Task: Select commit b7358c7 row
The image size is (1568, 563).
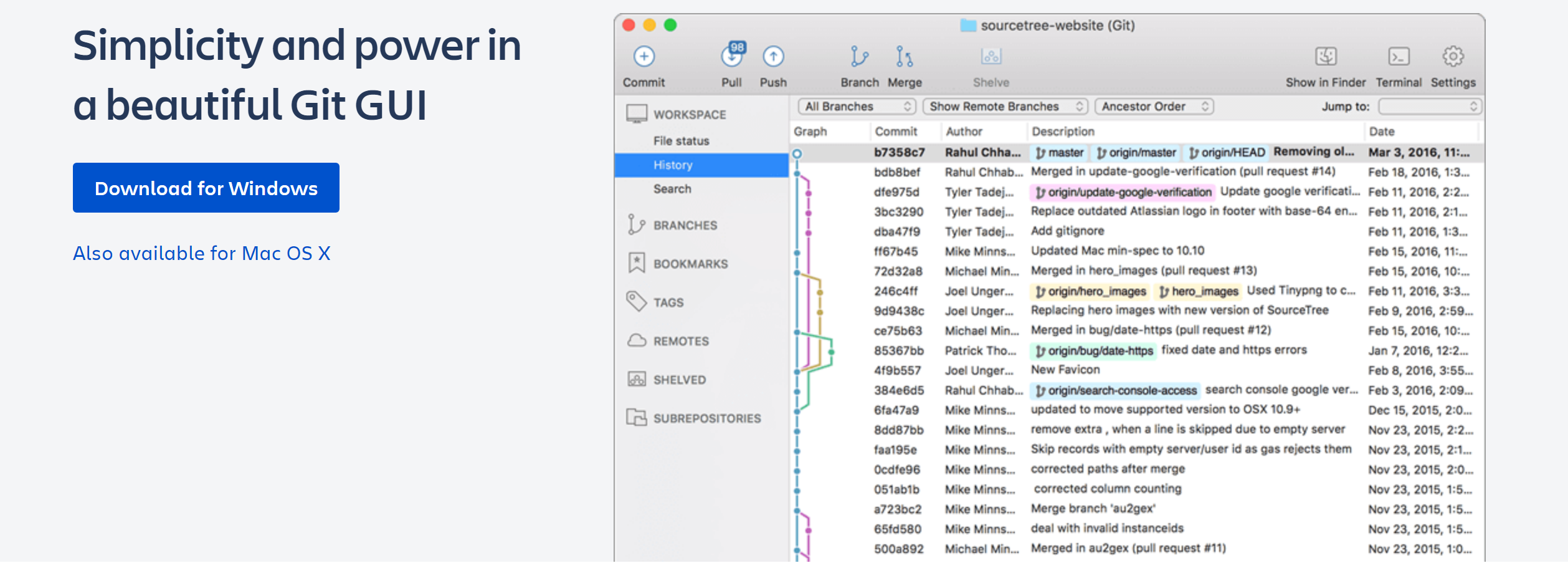Action: (x=1138, y=153)
